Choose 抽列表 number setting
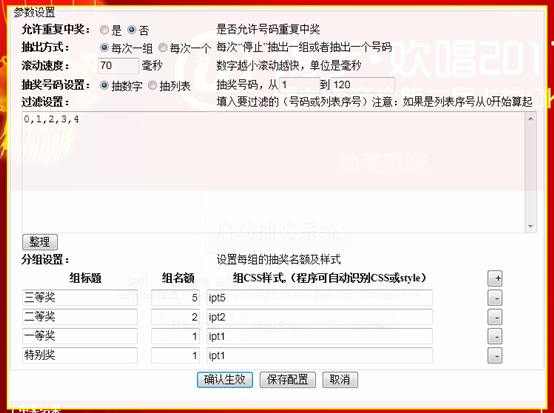 click(x=152, y=85)
